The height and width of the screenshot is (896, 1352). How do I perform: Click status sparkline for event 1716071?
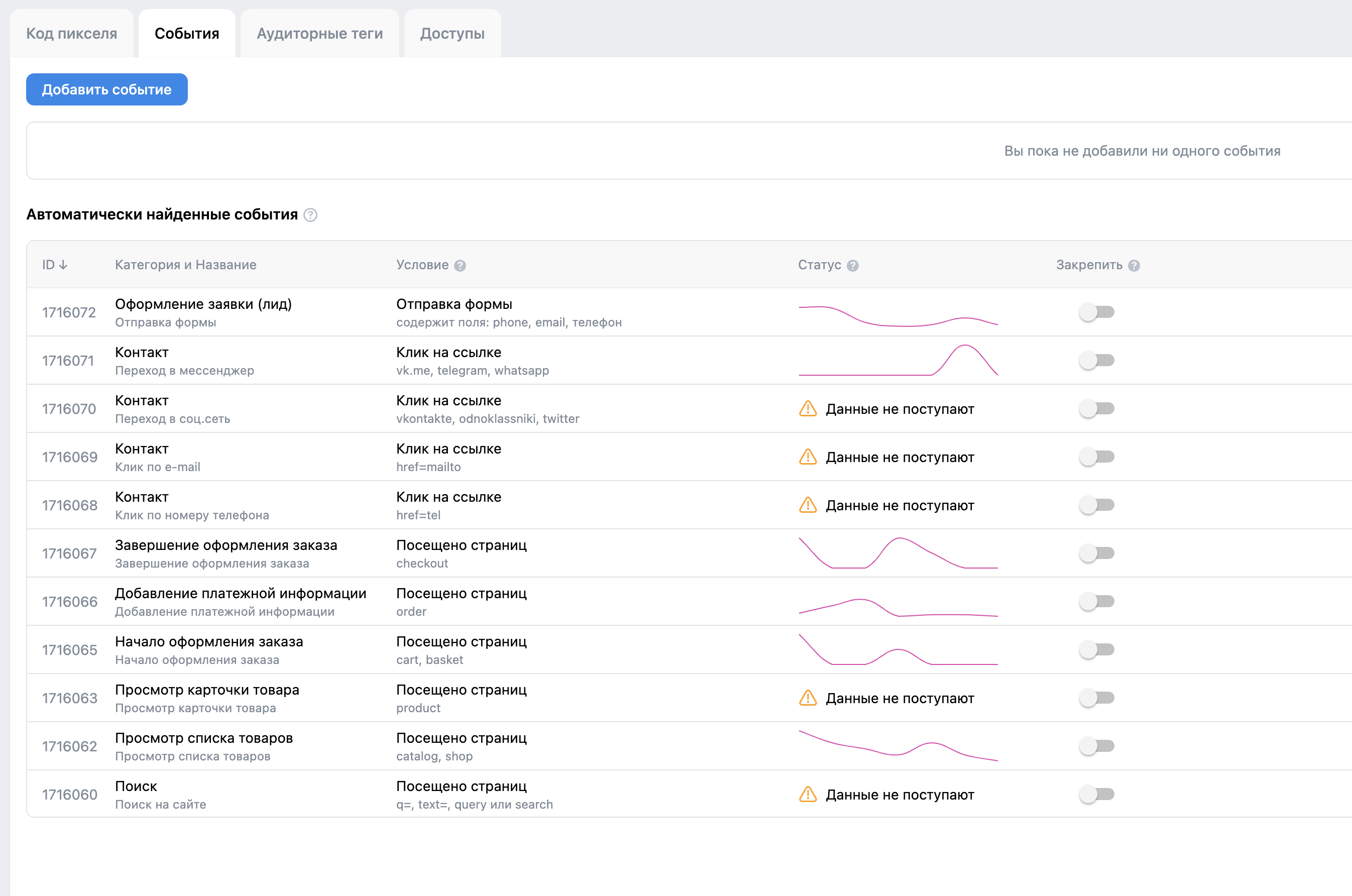(897, 361)
